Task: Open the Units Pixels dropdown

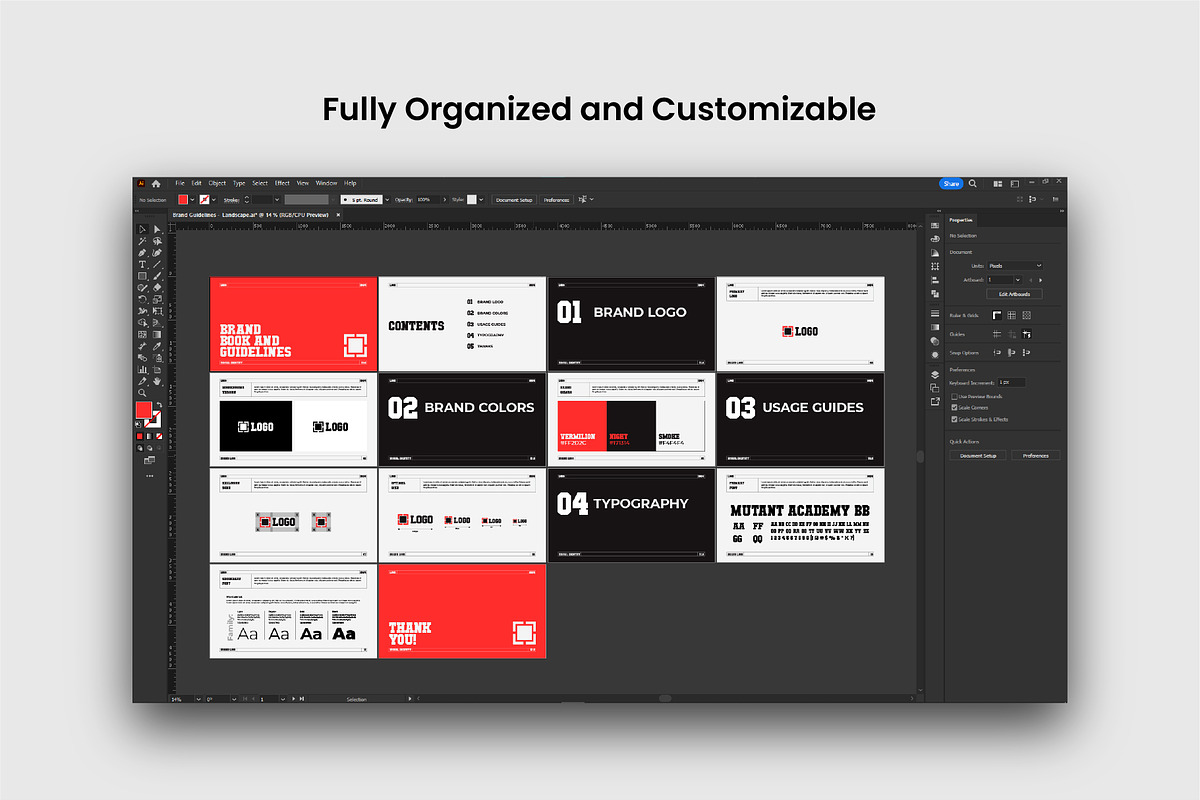Action: [1015, 266]
